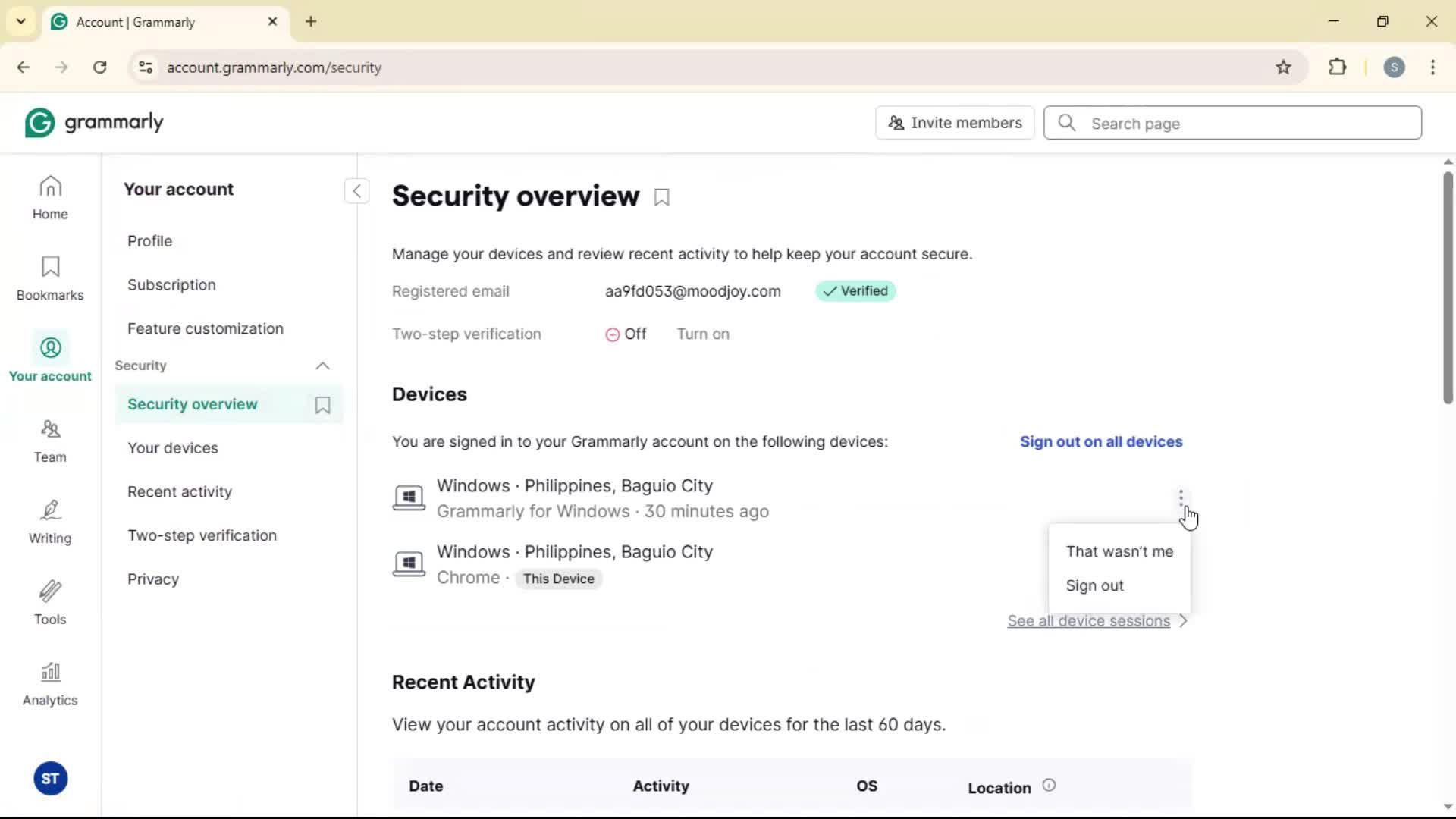Choose 'Sign out' from device menu
The height and width of the screenshot is (819, 1456).
[x=1094, y=585]
